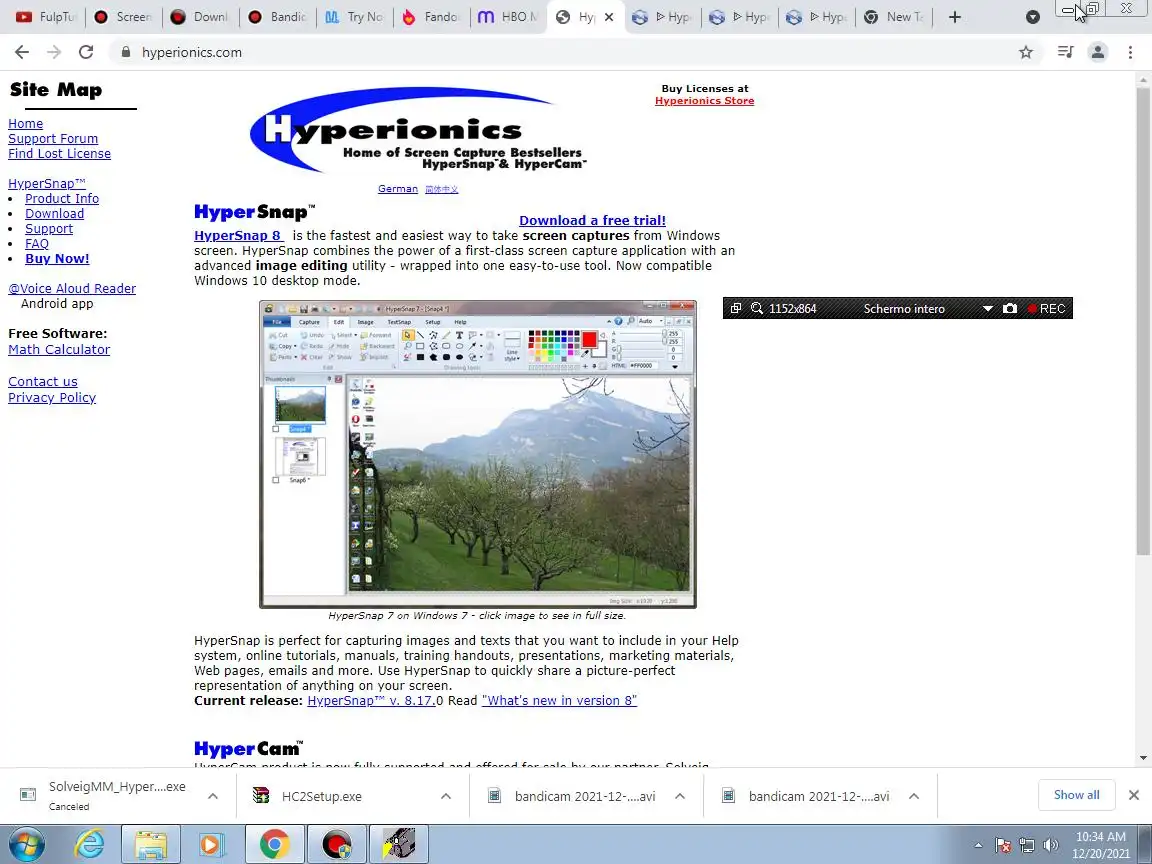1152x864 pixels.
Task: Expand options for HC2Setup.exe download
Action: pyautogui.click(x=446, y=796)
